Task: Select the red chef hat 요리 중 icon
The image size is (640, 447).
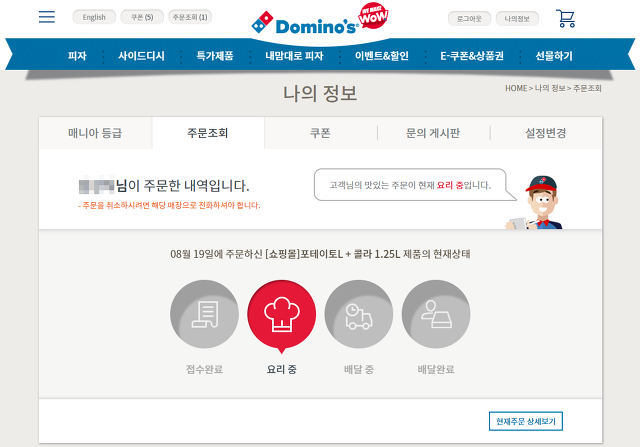Action: click(x=282, y=316)
